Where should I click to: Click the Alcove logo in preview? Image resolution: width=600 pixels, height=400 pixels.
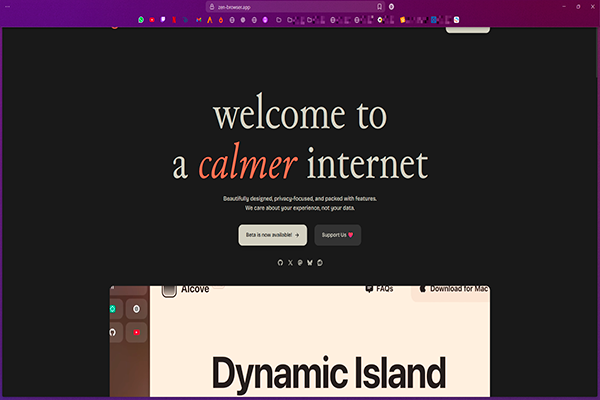[169, 291]
